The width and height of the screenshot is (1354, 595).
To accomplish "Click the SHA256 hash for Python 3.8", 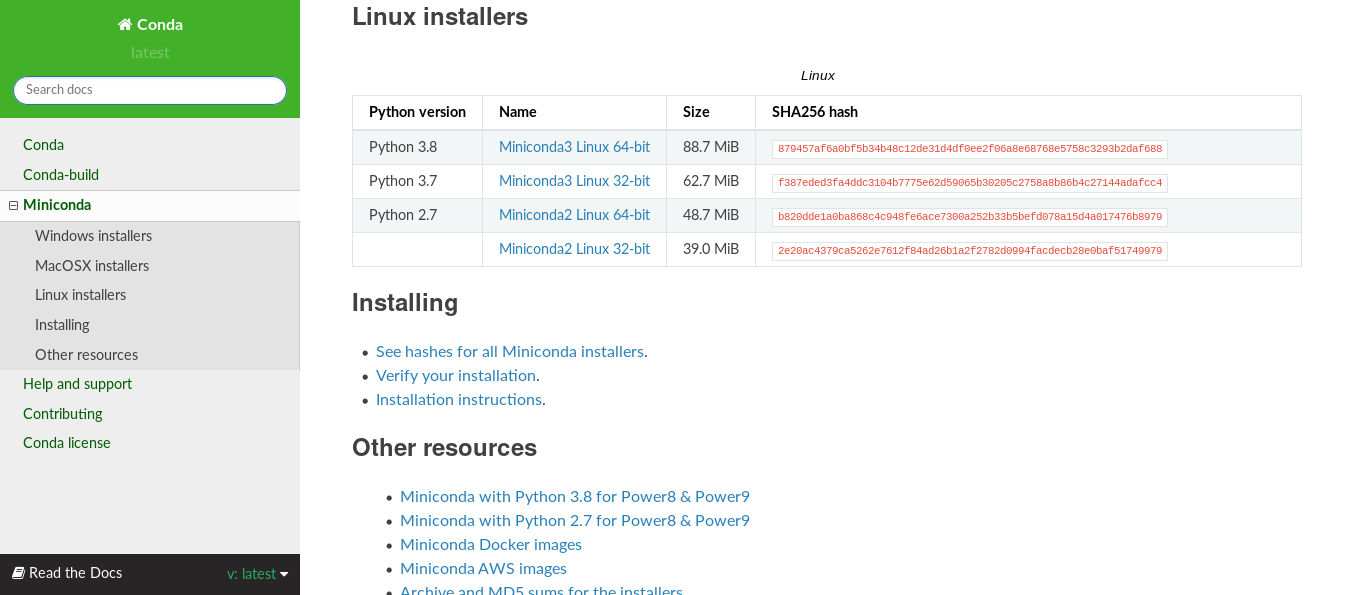I will pyautogui.click(x=969, y=149).
